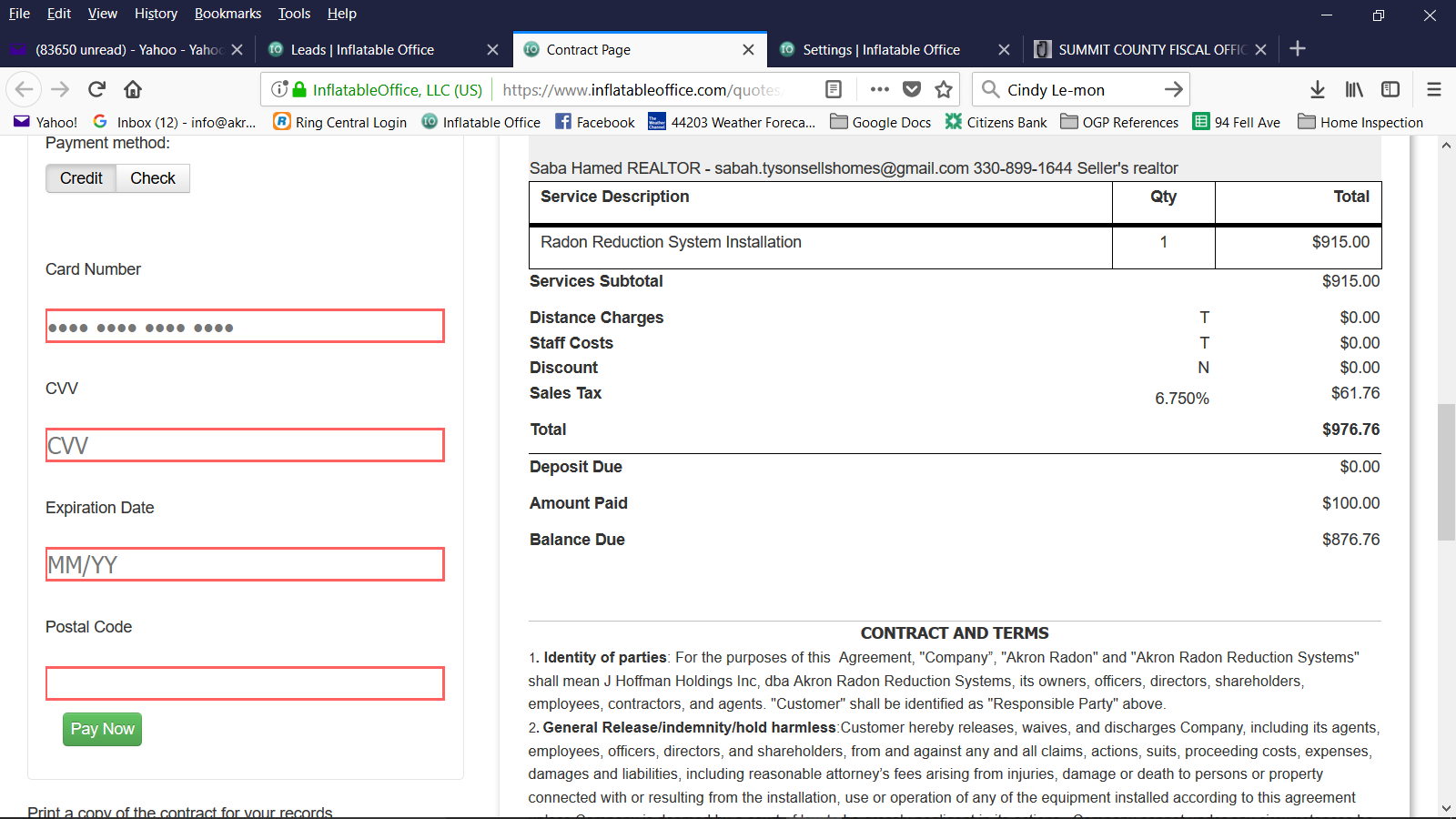The width and height of the screenshot is (1456, 819).
Task: Select Check payment method
Action: pos(153,178)
